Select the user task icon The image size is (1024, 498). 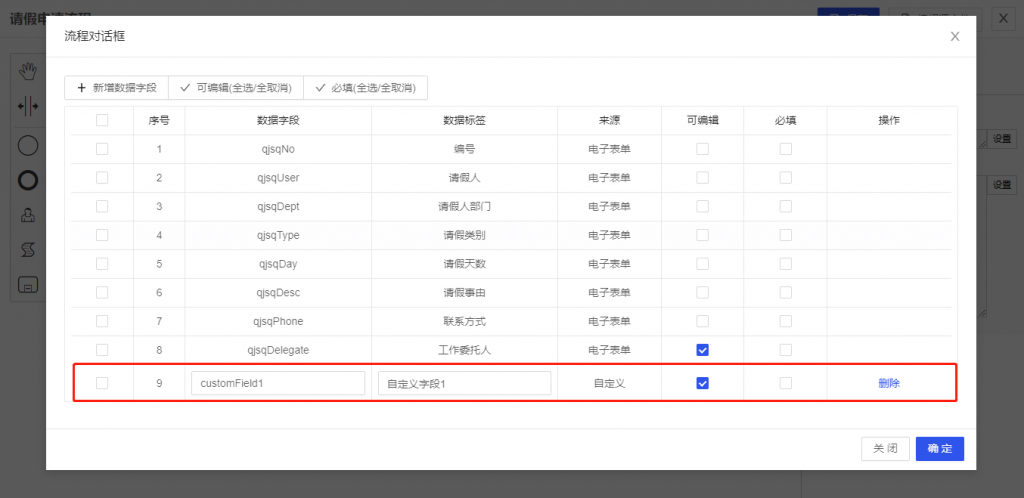(28, 214)
